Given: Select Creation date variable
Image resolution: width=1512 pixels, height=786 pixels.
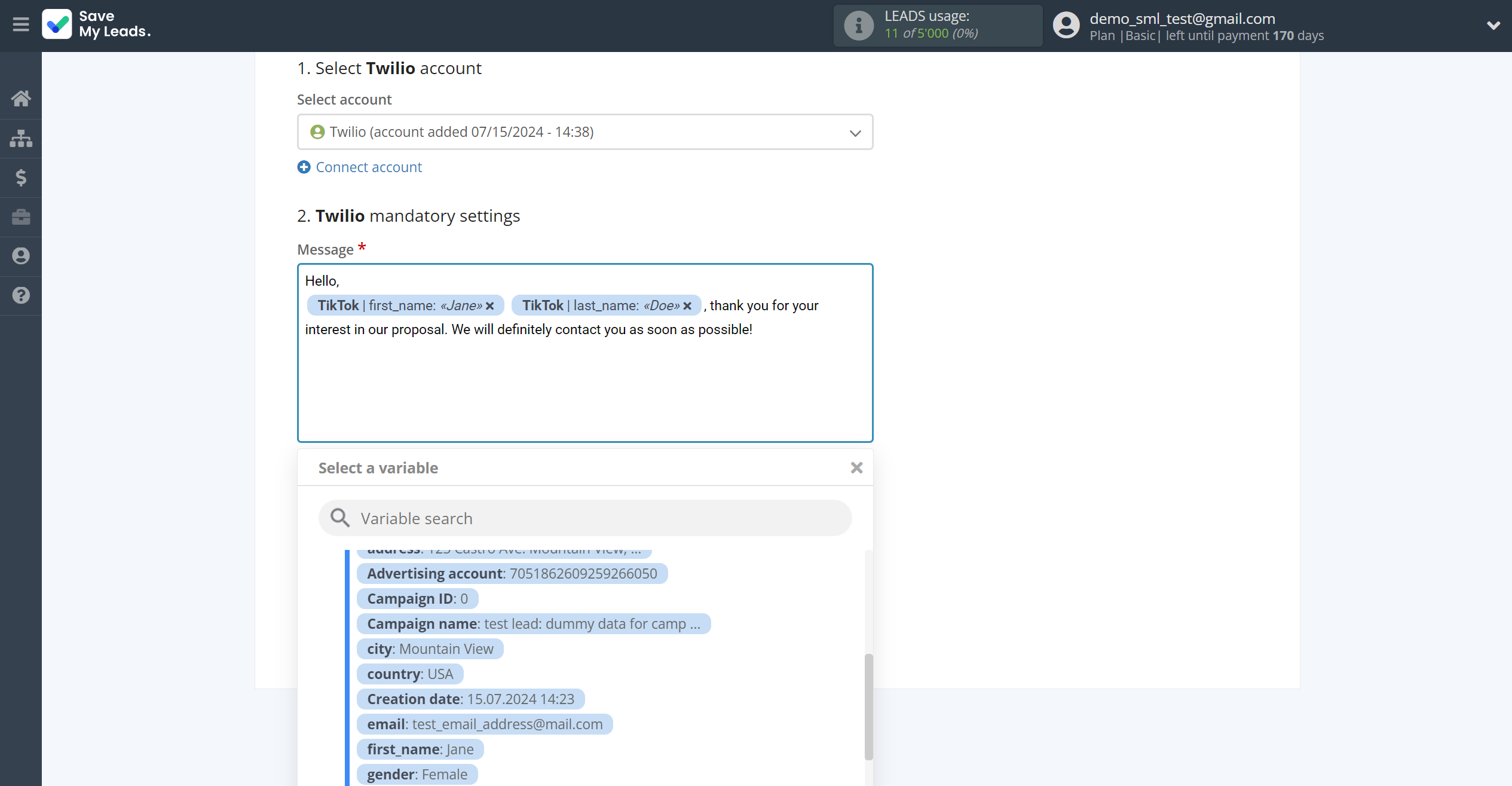Looking at the screenshot, I should (470, 699).
